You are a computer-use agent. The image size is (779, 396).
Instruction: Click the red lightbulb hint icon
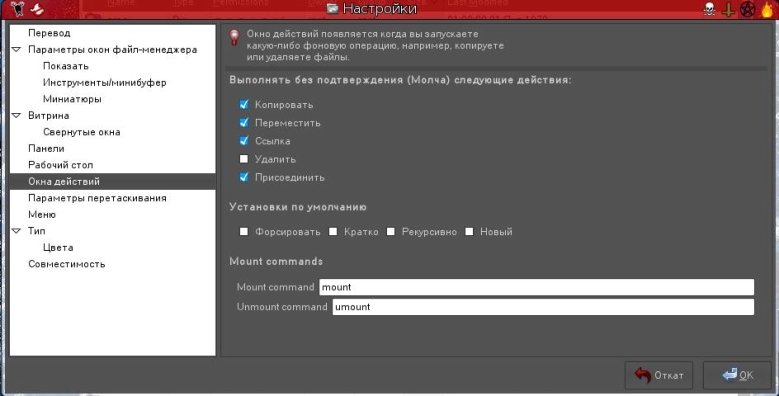tap(234, 37)
